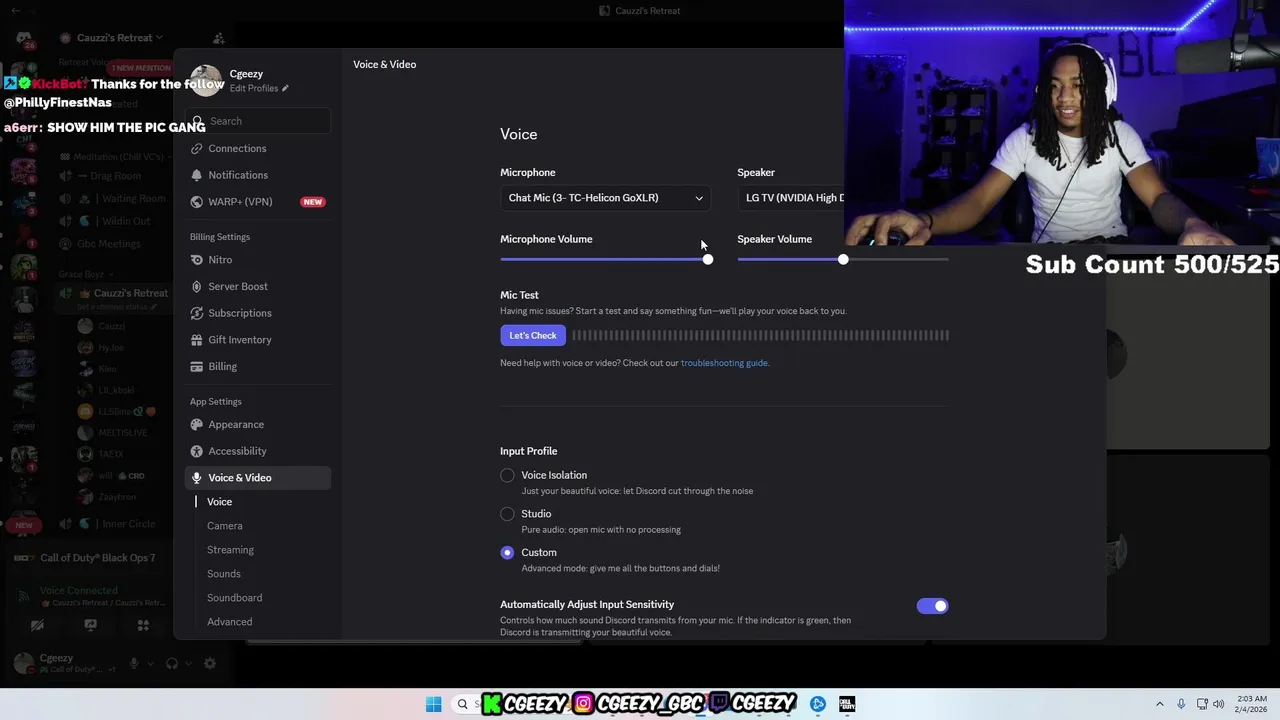Viewport: 1280px width, 720px height.
Task: Click the taskbar search icon
Action: coord(462,704)
